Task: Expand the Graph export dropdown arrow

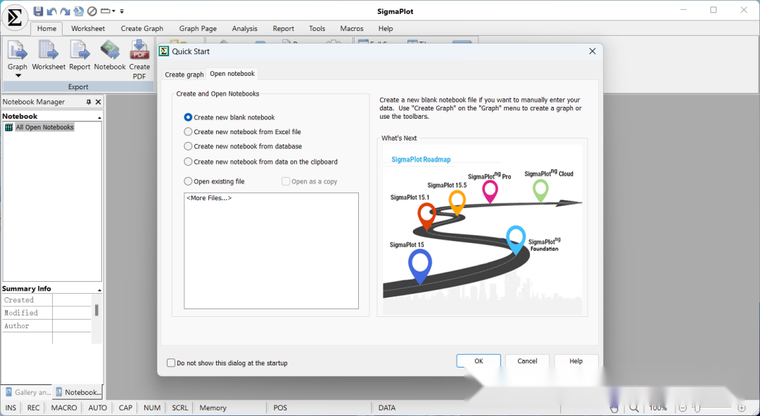Action: 18,76
